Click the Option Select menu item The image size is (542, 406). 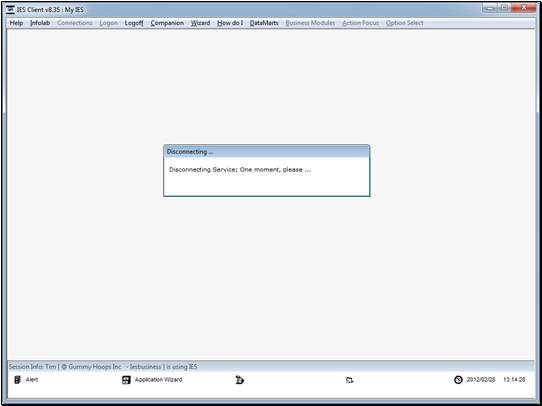pyautogui.click(x=404, y=23)
